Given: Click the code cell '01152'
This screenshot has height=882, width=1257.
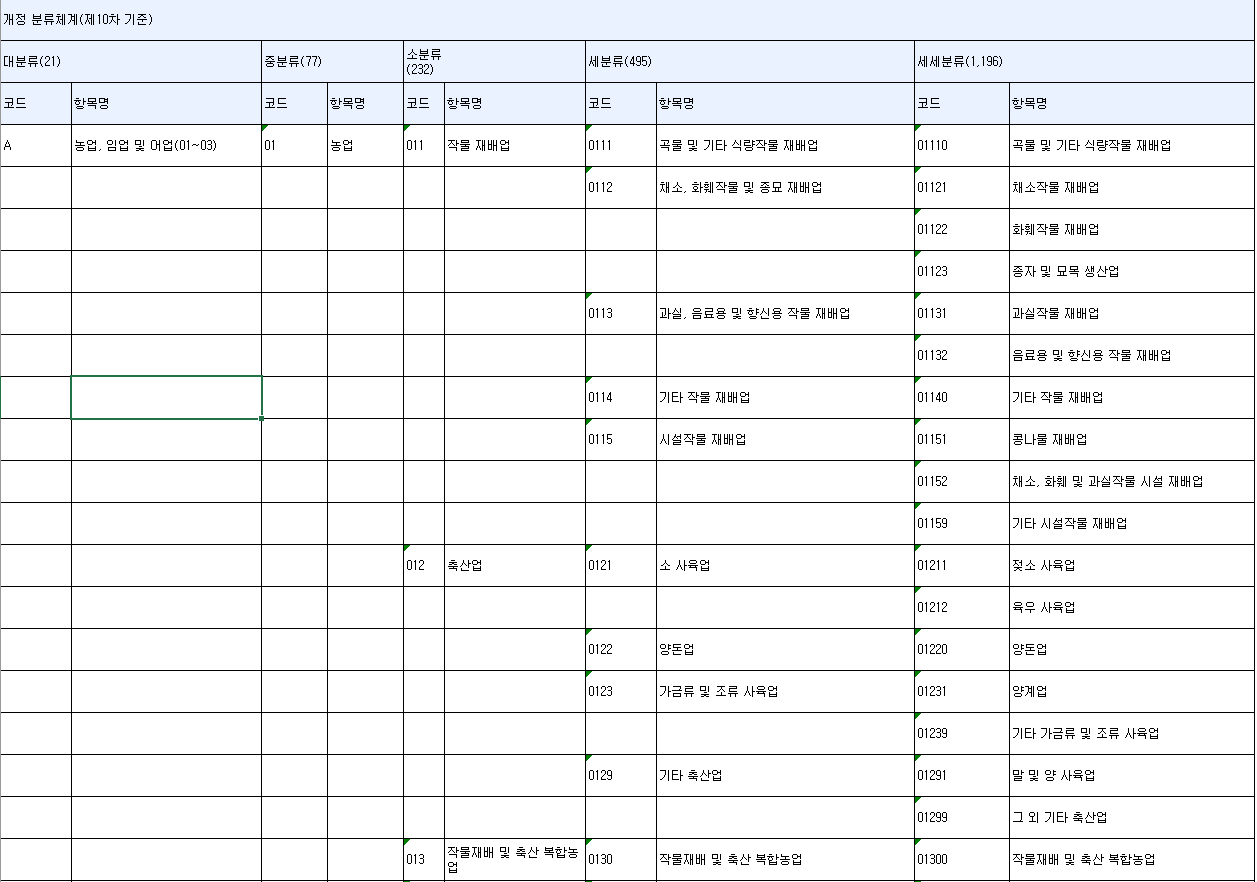Looking at the screenshot, I should [x=962, y=481].
